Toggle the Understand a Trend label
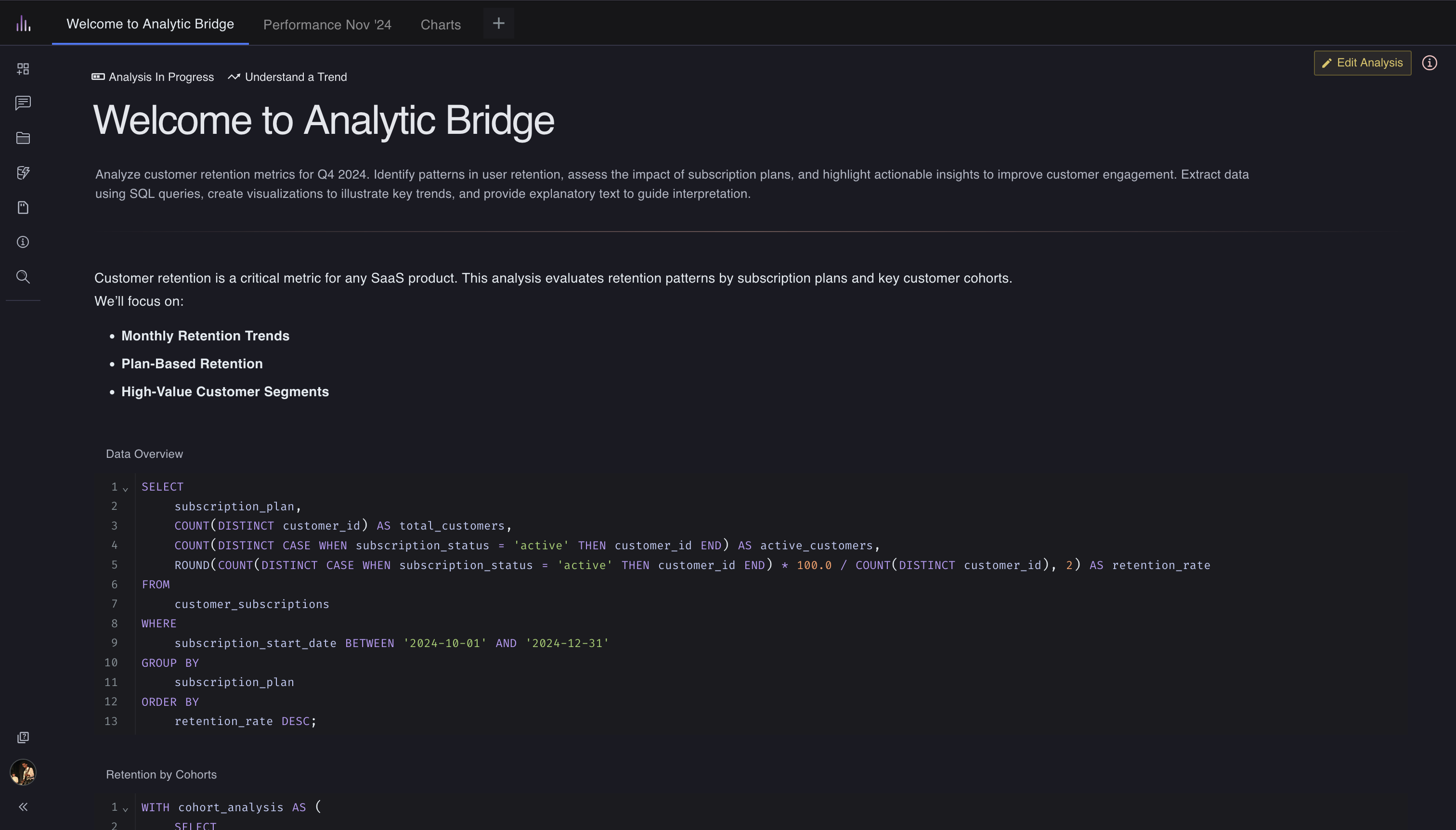The width and height of the screenshot is (1456, 830). [x=287, y=77]
